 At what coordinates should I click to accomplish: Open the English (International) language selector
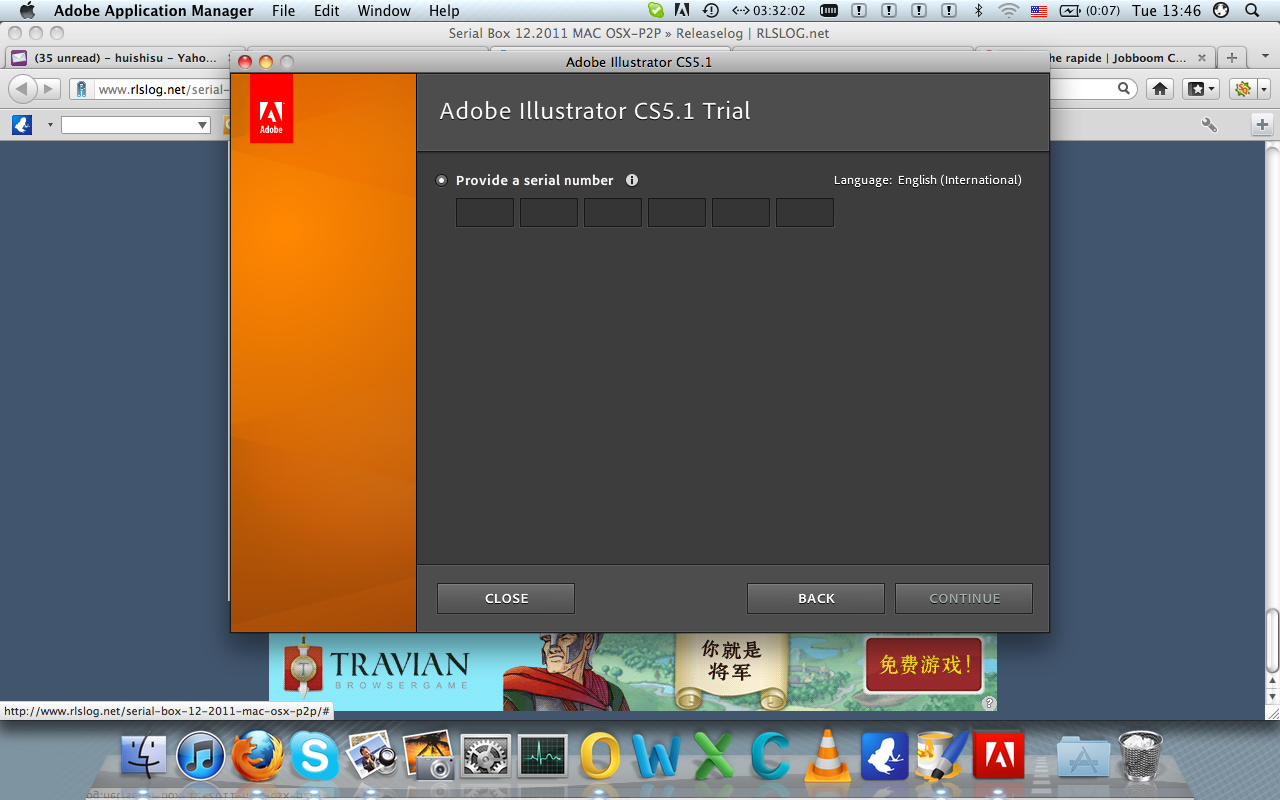coord(958,180)
